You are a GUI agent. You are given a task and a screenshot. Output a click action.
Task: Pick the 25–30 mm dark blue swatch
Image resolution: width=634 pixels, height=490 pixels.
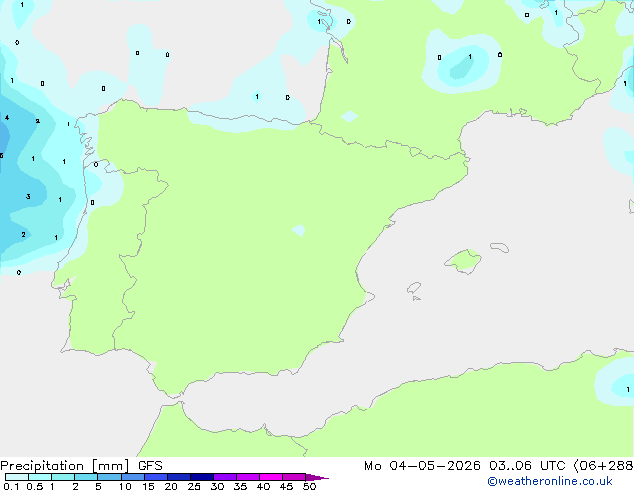(202, 477)
